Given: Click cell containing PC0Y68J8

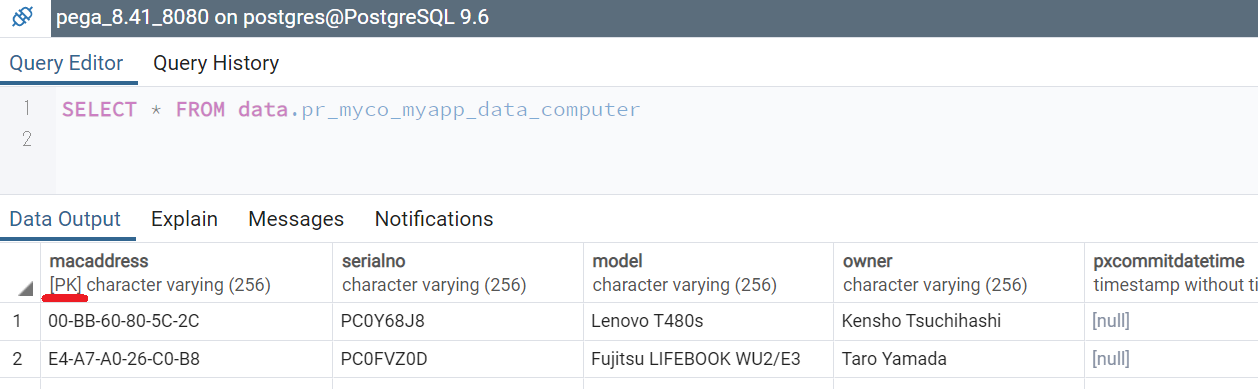Looking at the screenshot, I should coord(458,321).
